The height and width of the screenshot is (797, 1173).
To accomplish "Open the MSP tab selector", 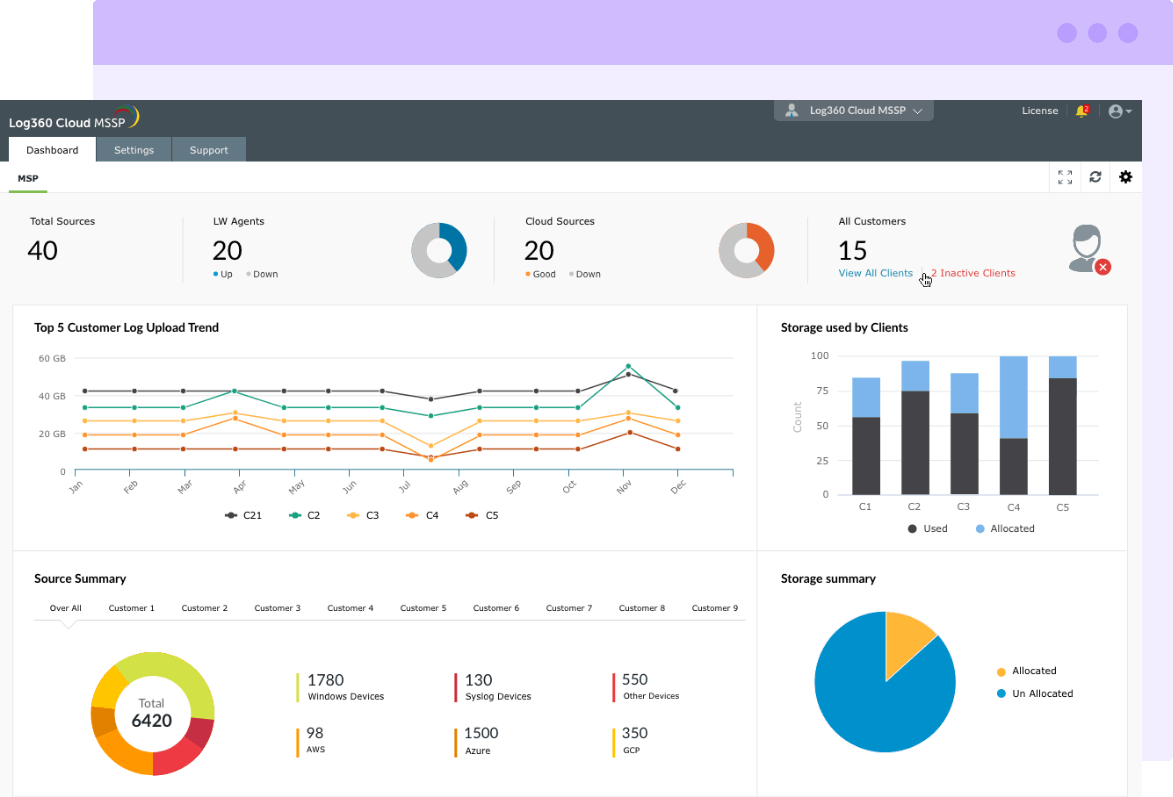I will tap(27, 177).
